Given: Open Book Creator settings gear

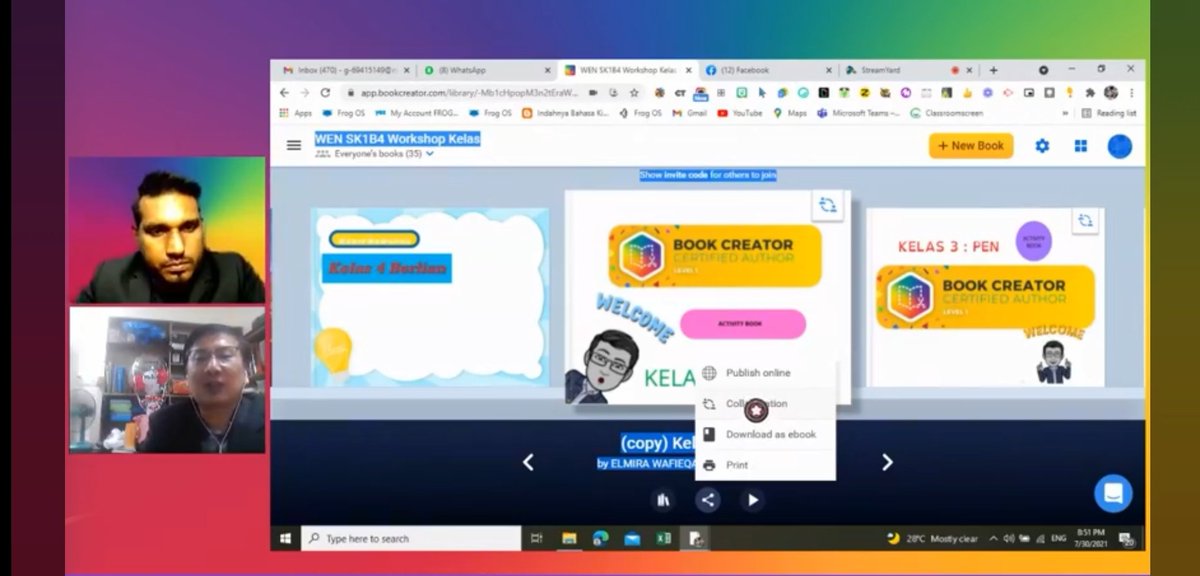Looking at the screenshot, I should coord(1042,146).
